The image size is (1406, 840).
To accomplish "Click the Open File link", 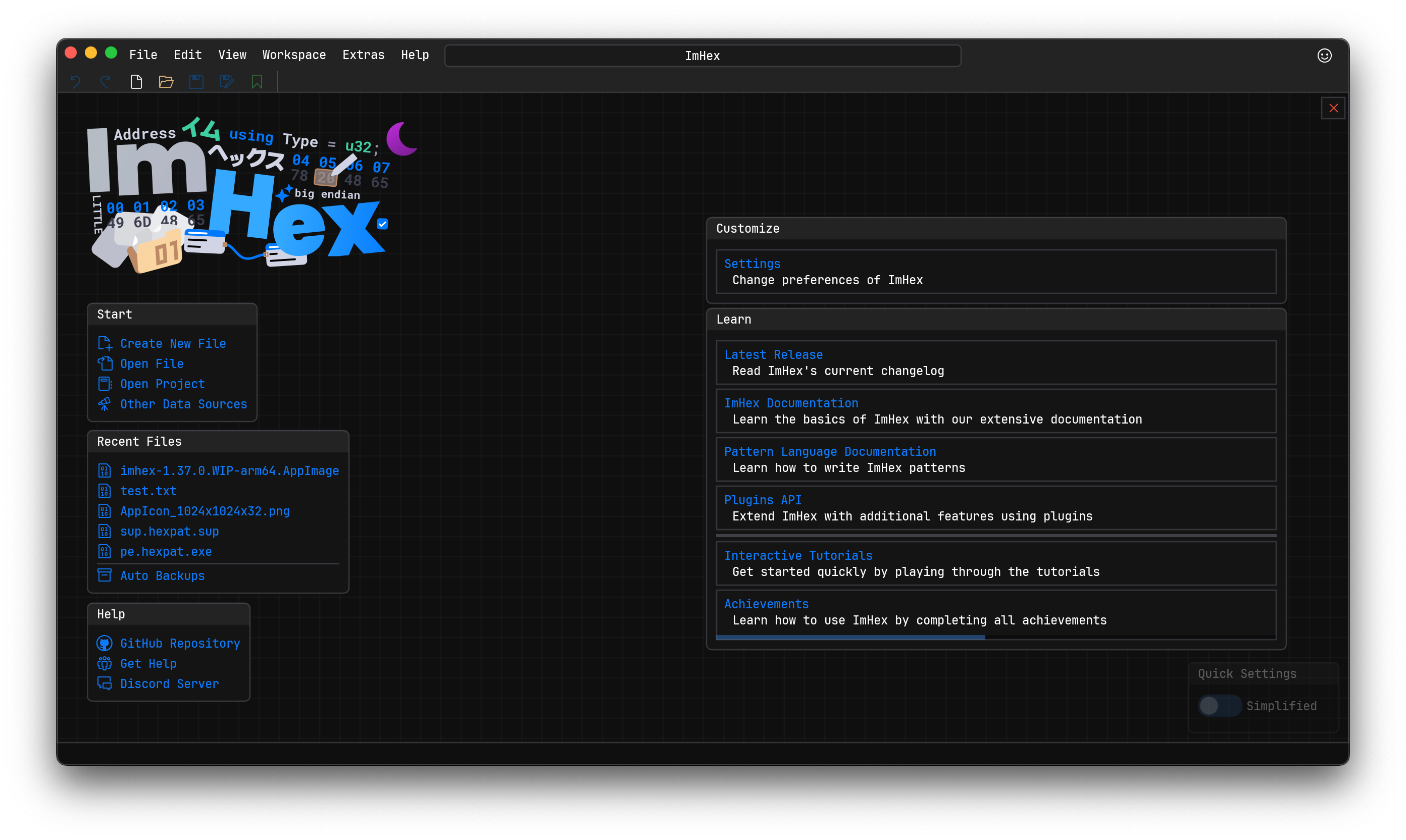I will point(152,363).
